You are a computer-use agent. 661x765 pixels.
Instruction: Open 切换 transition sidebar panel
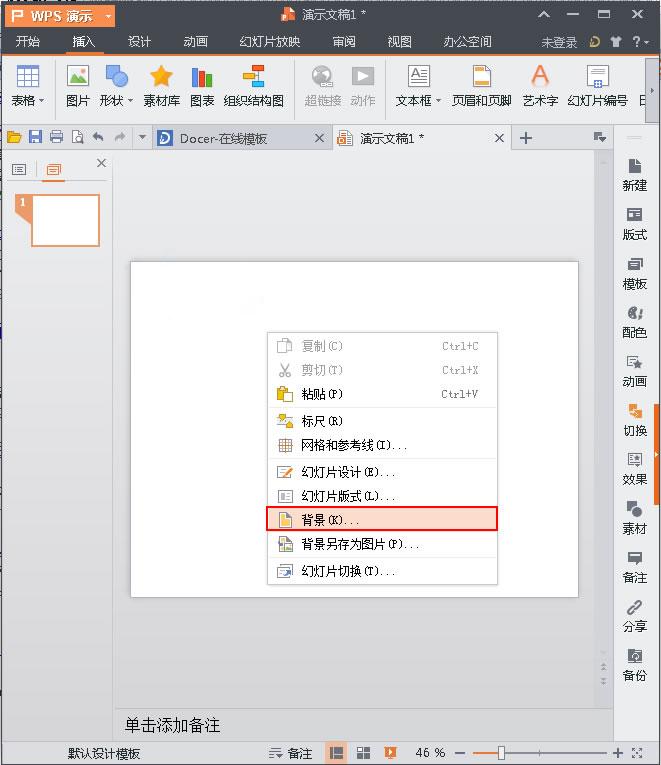[x=635, y=420]
